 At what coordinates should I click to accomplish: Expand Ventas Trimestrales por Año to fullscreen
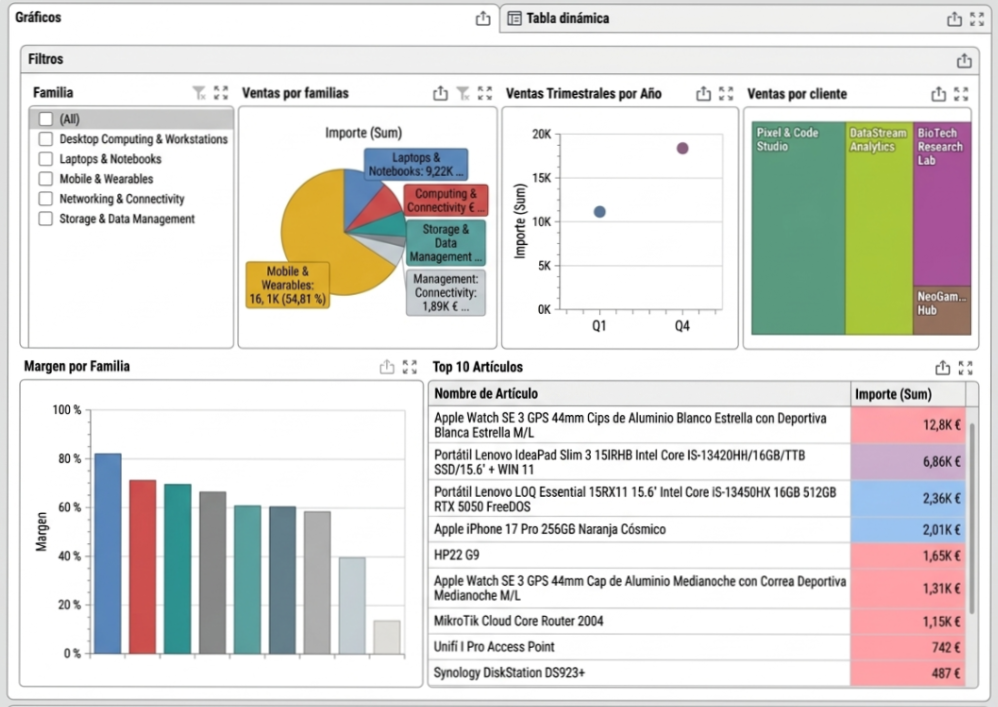(x=725, y=92)
